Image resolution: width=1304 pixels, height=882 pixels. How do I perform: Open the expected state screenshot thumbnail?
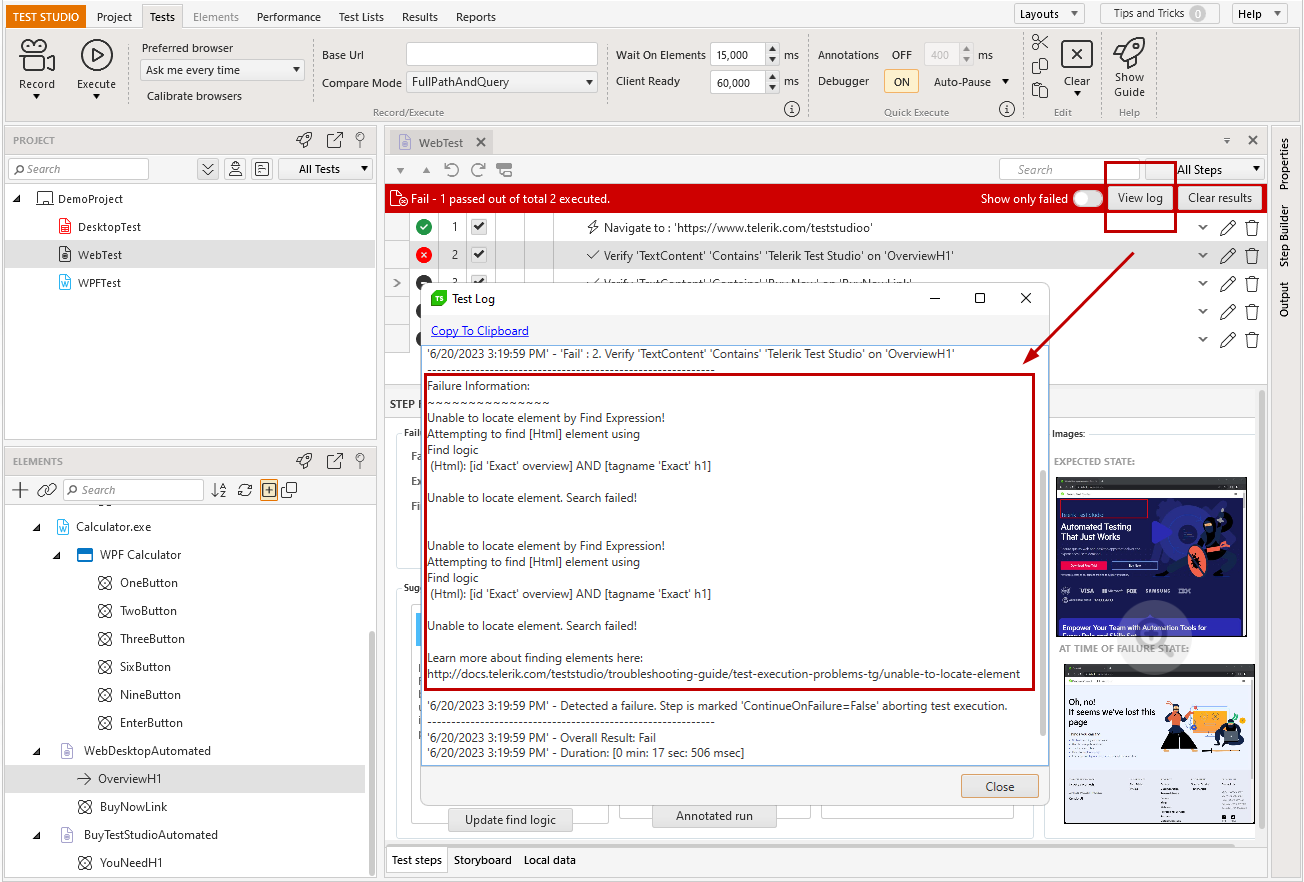[1151, 556]
